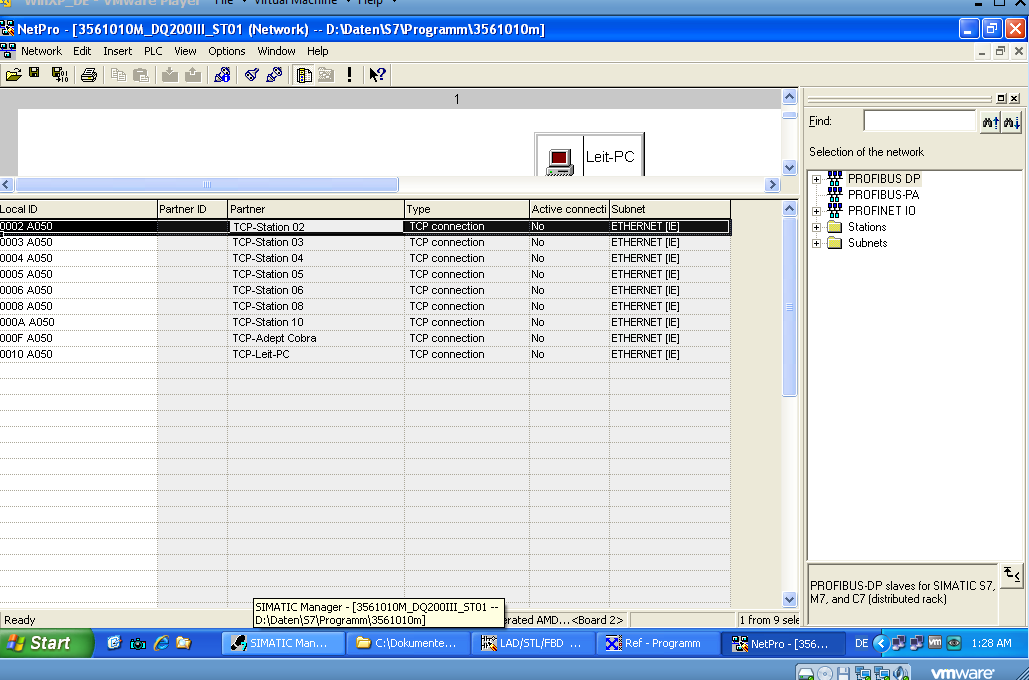1029x680 pixels.
Task: Click Local ID 0008 A050 cell
Action: pyautogui.click(x=78, y=307)
